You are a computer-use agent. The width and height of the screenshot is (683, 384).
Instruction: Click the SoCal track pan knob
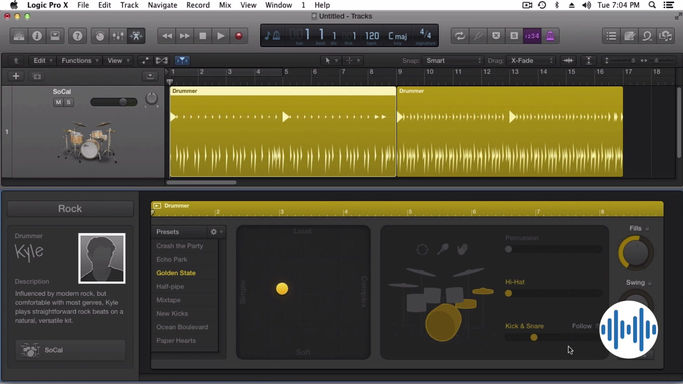[151, 98]
